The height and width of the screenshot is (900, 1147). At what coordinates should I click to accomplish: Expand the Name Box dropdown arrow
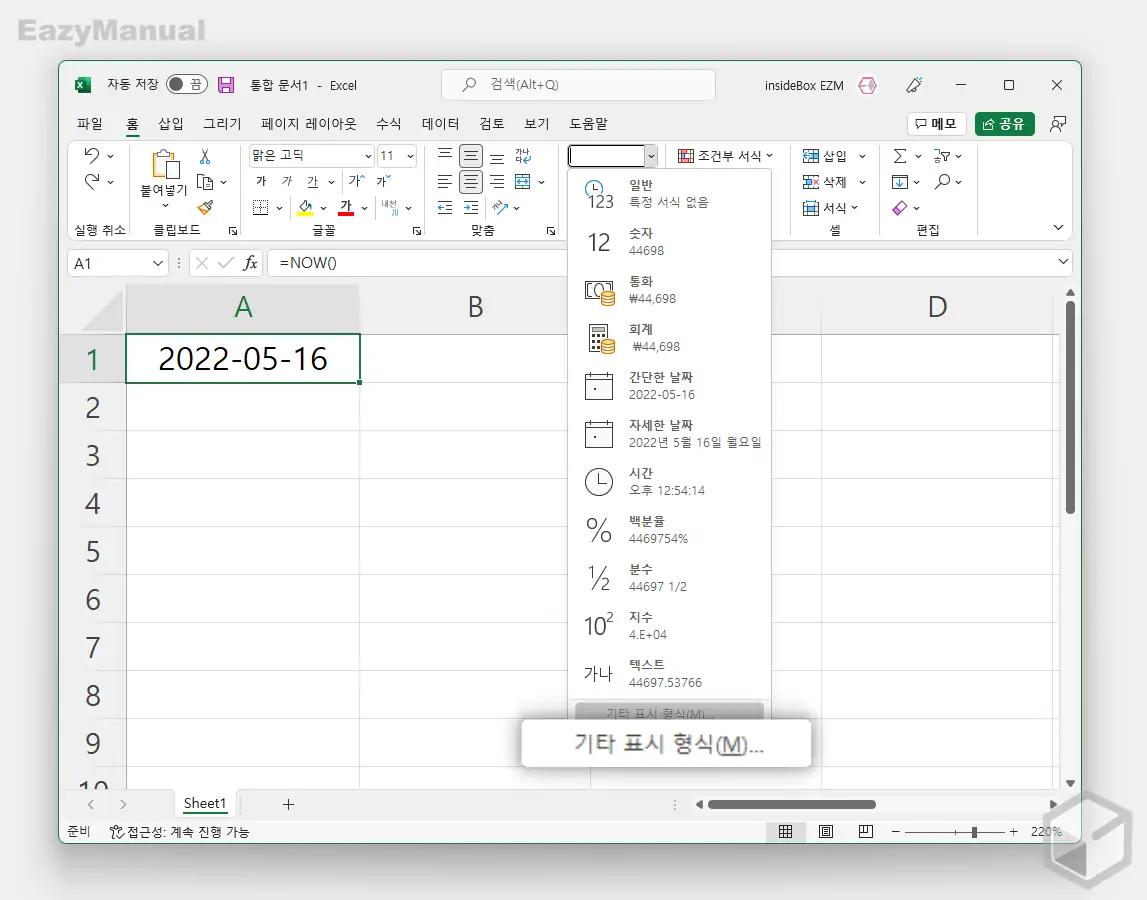pyautogui.click(x=158, y=263)
